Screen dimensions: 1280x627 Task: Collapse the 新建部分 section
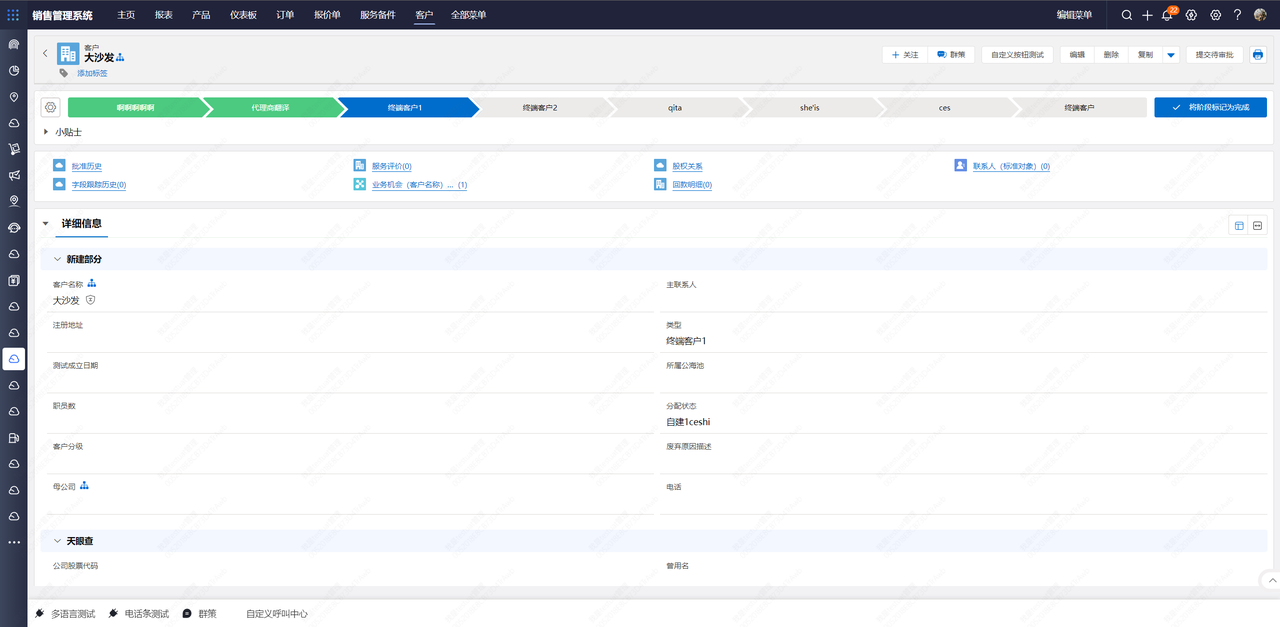[57, 259]
